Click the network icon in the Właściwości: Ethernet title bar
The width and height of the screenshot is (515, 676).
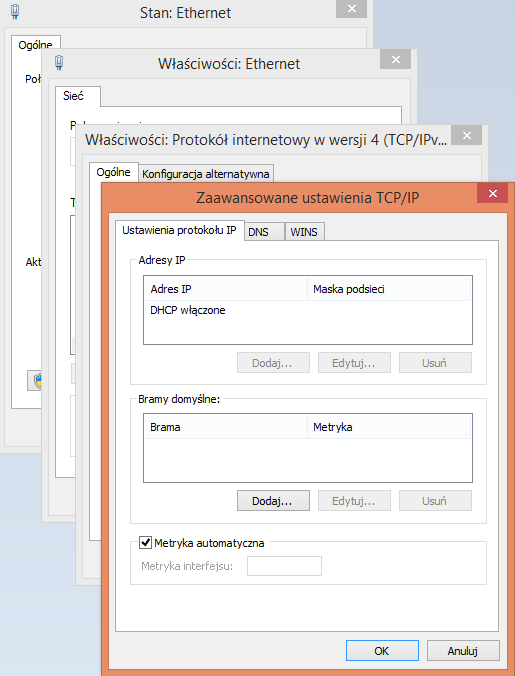point(59,63)
